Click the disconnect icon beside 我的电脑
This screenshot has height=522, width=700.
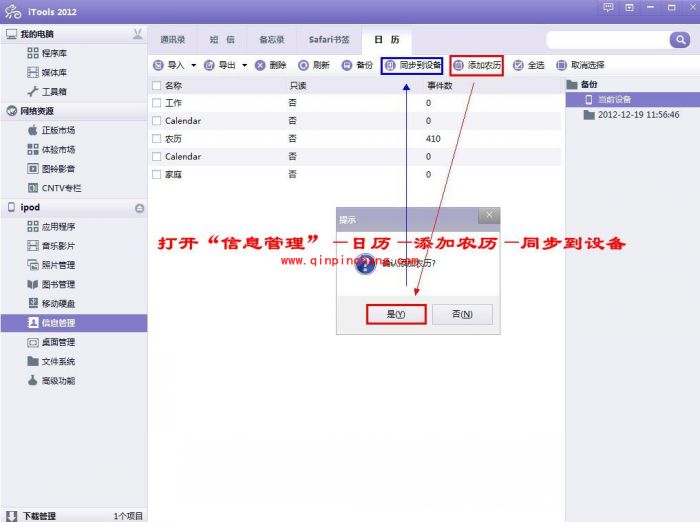(x=138, y=34)
